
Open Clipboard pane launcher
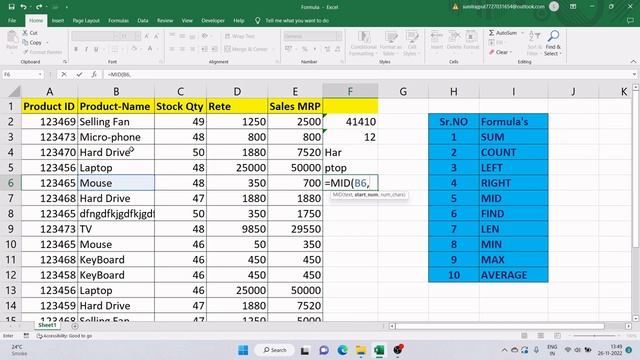[x=64, y=62]
